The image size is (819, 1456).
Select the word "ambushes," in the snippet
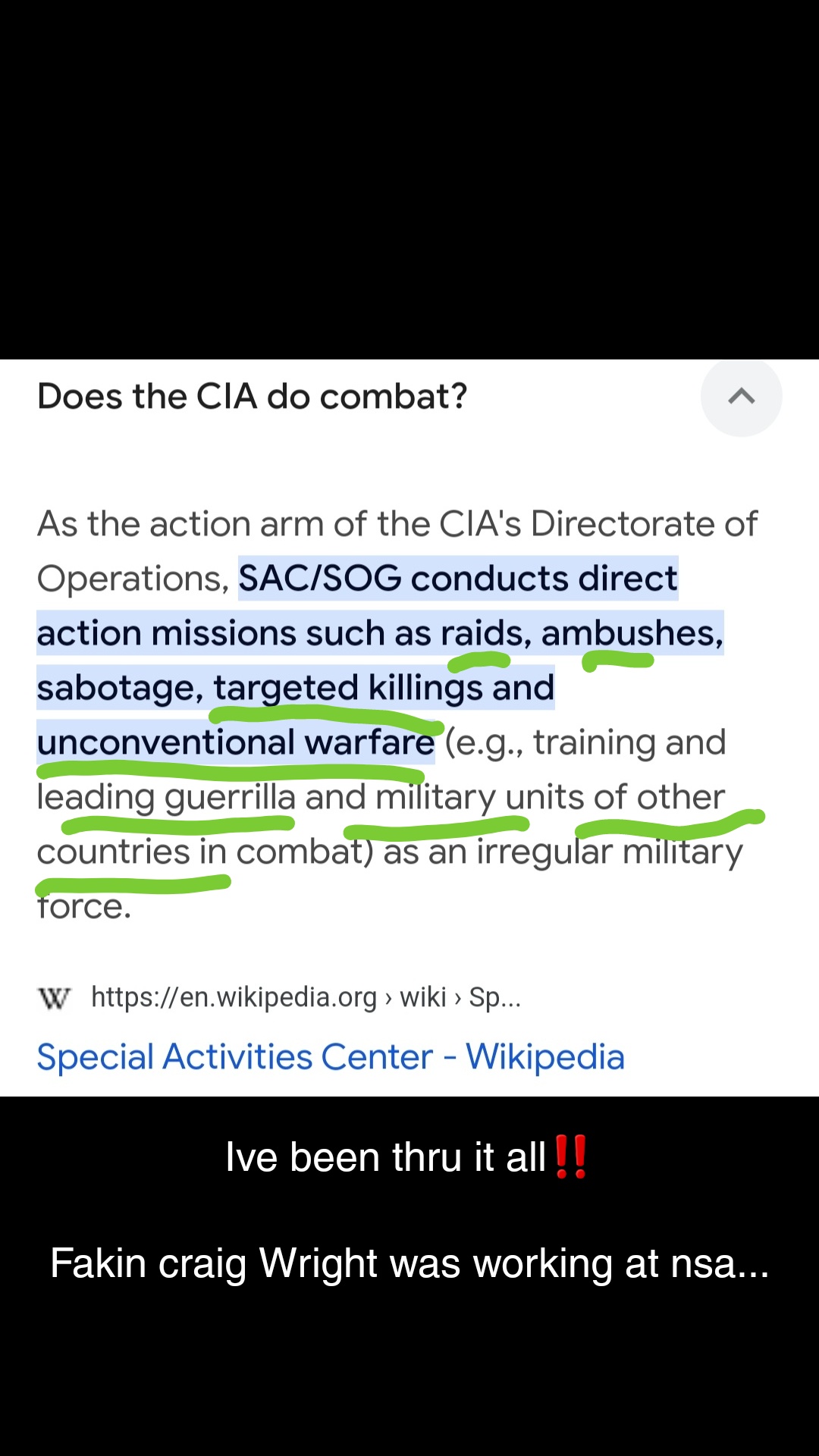click(x=632, y=632)
